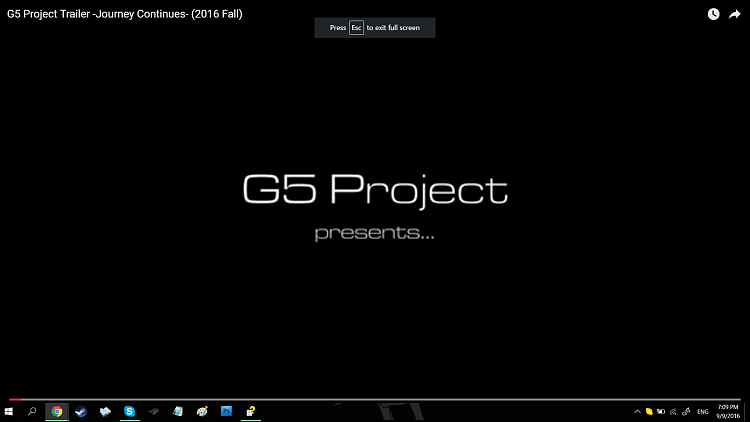The height and width of the screenshot is (422, 750).
Task: Open the book app icon in taskbar
Action: [105, 411]
